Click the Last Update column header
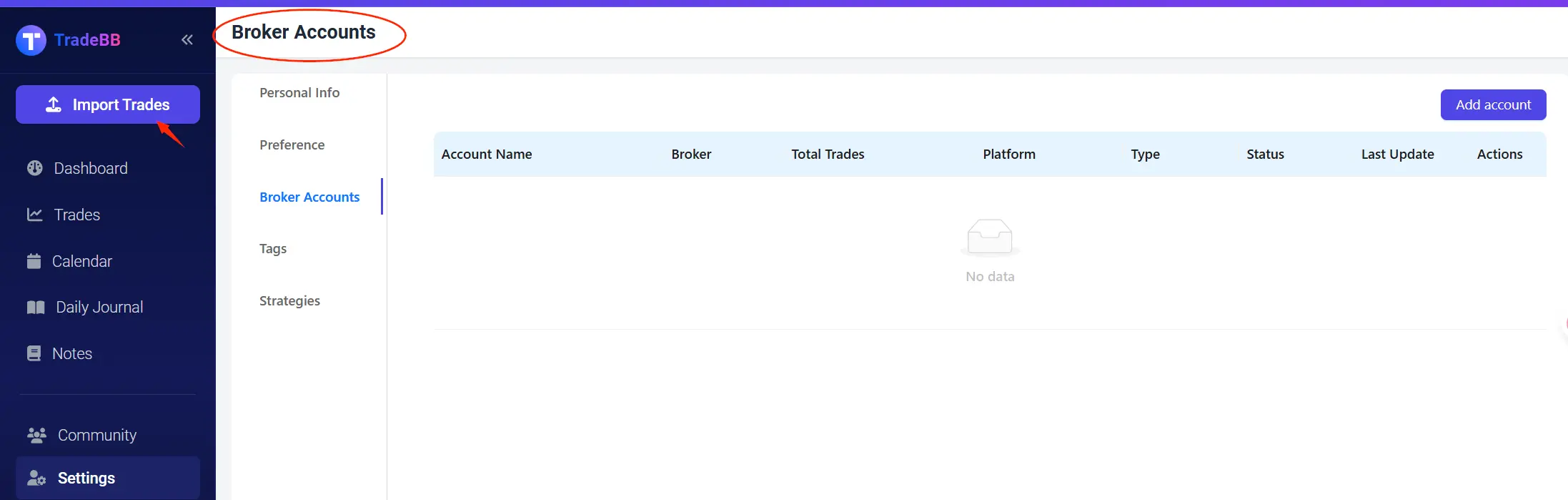 1397,155
